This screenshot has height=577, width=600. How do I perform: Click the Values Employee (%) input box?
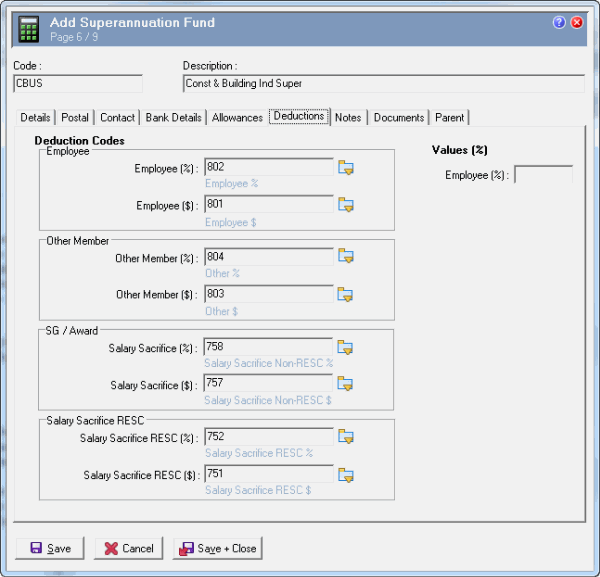543,175
